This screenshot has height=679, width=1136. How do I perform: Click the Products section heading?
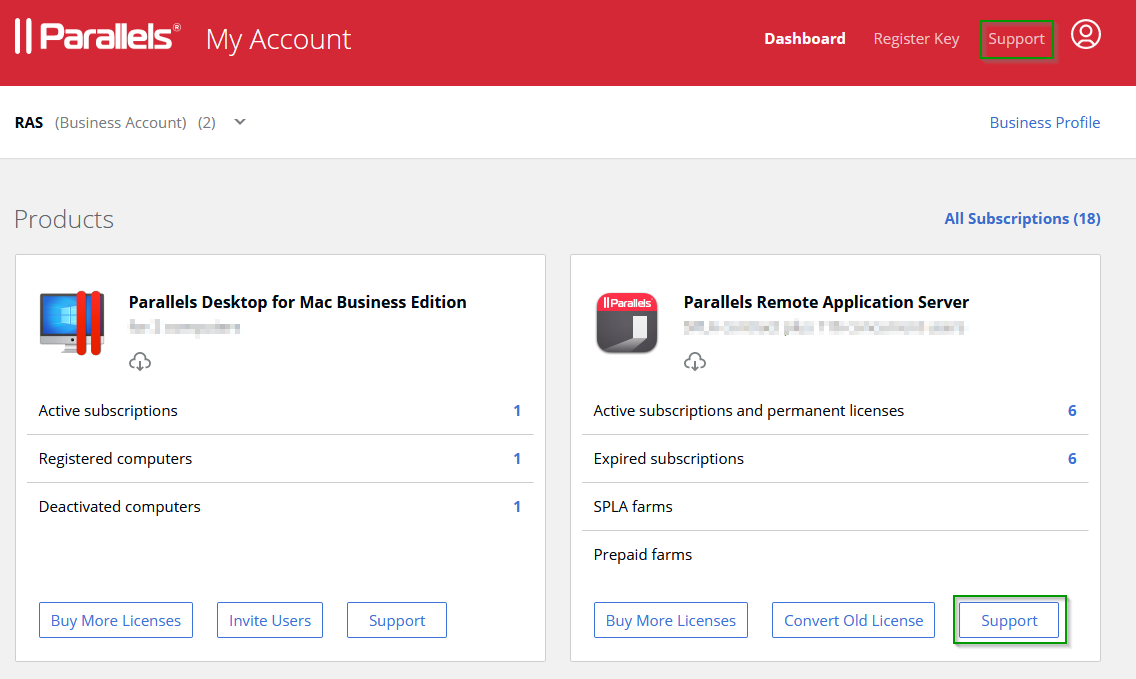(64, 219)
